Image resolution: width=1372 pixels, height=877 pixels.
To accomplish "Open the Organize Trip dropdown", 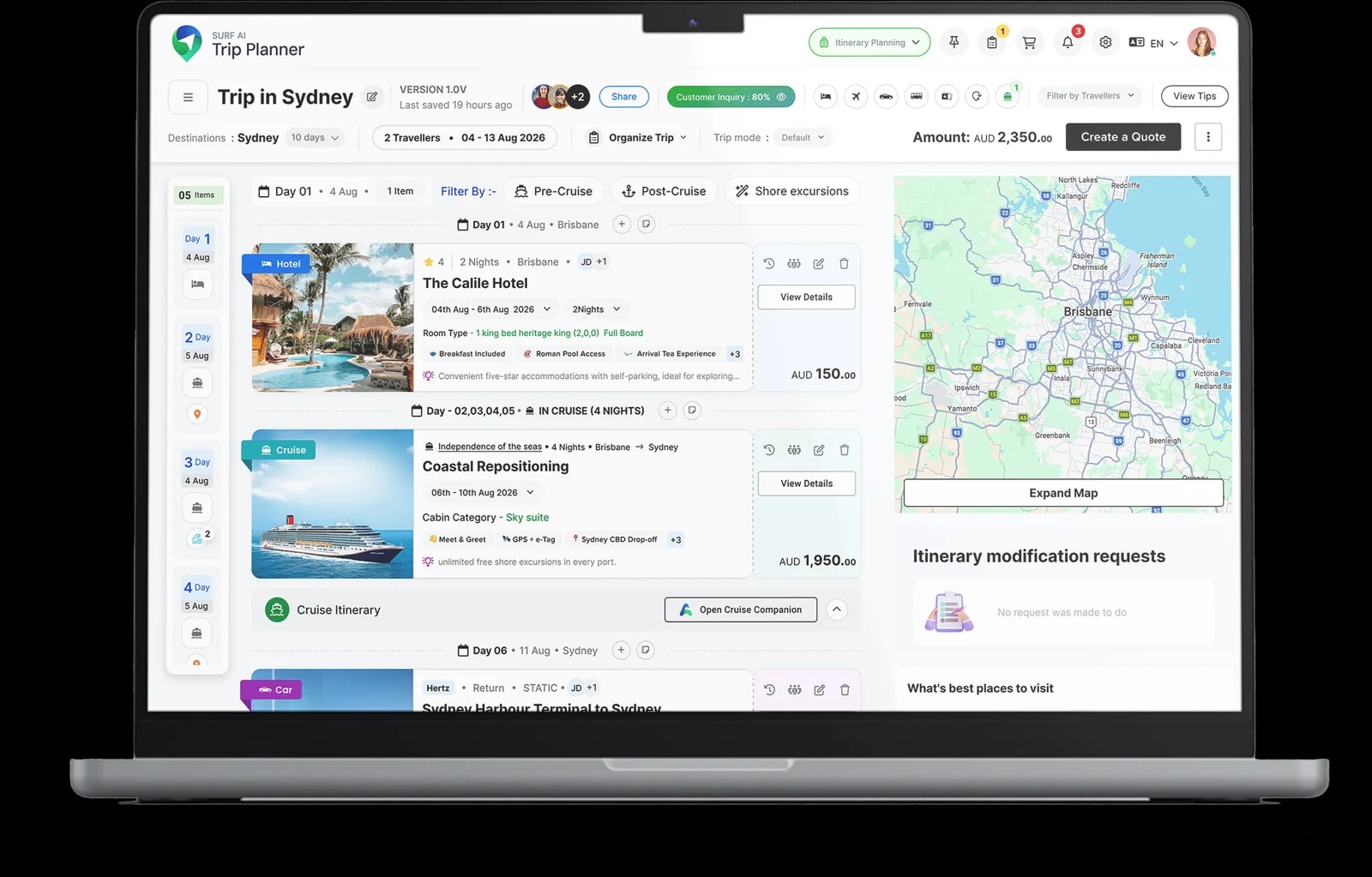I will 638,137.
